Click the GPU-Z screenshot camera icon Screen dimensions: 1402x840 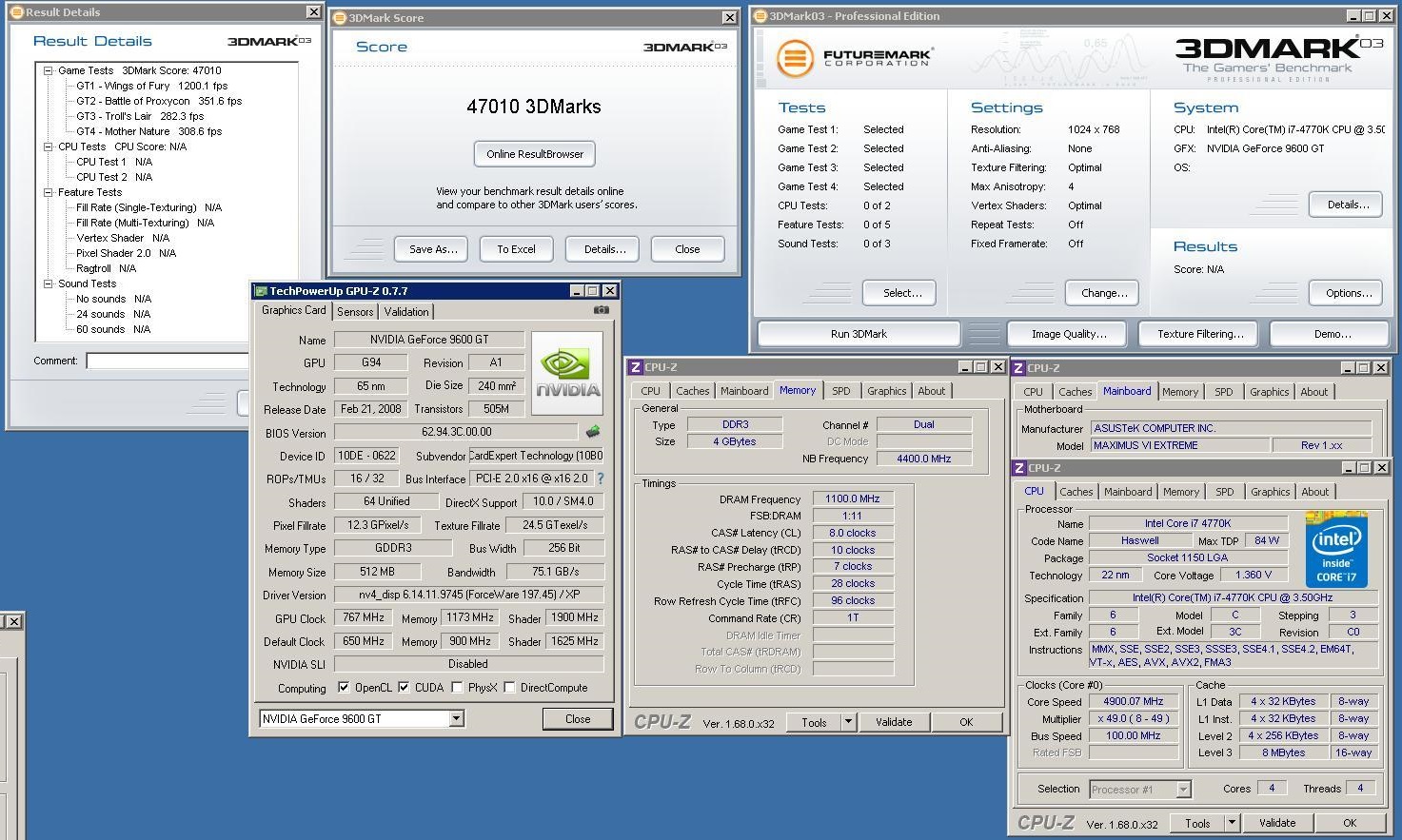(601, 310)
